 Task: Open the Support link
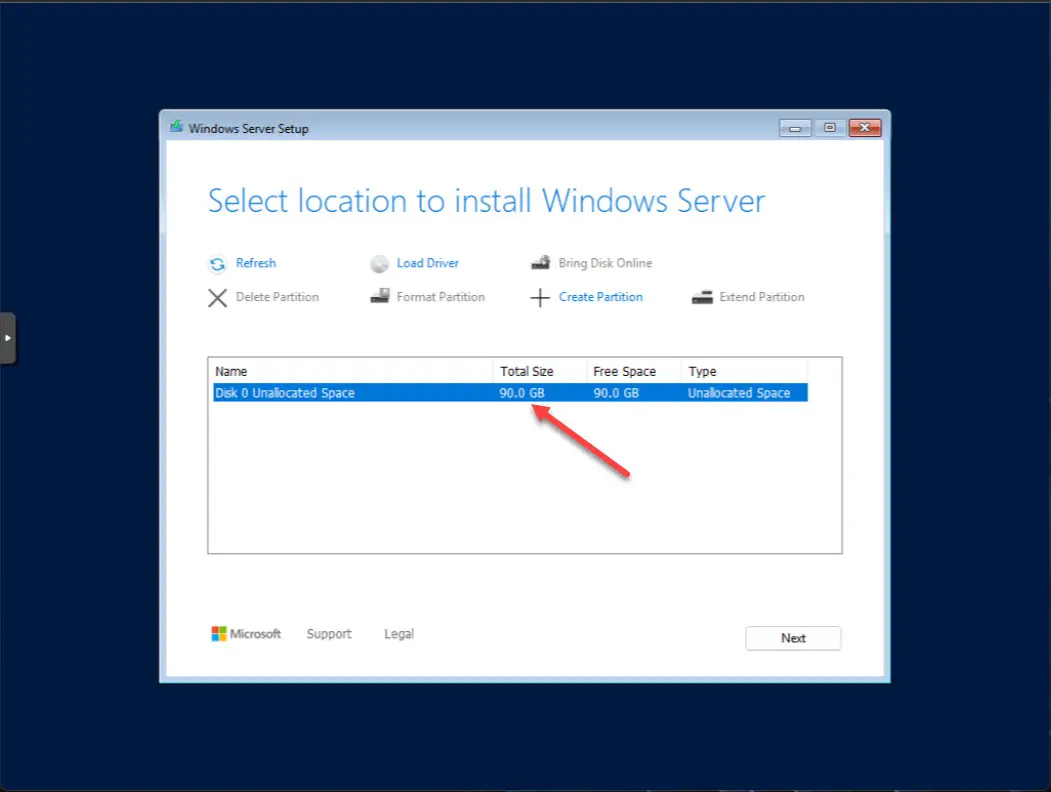point(328,634)
